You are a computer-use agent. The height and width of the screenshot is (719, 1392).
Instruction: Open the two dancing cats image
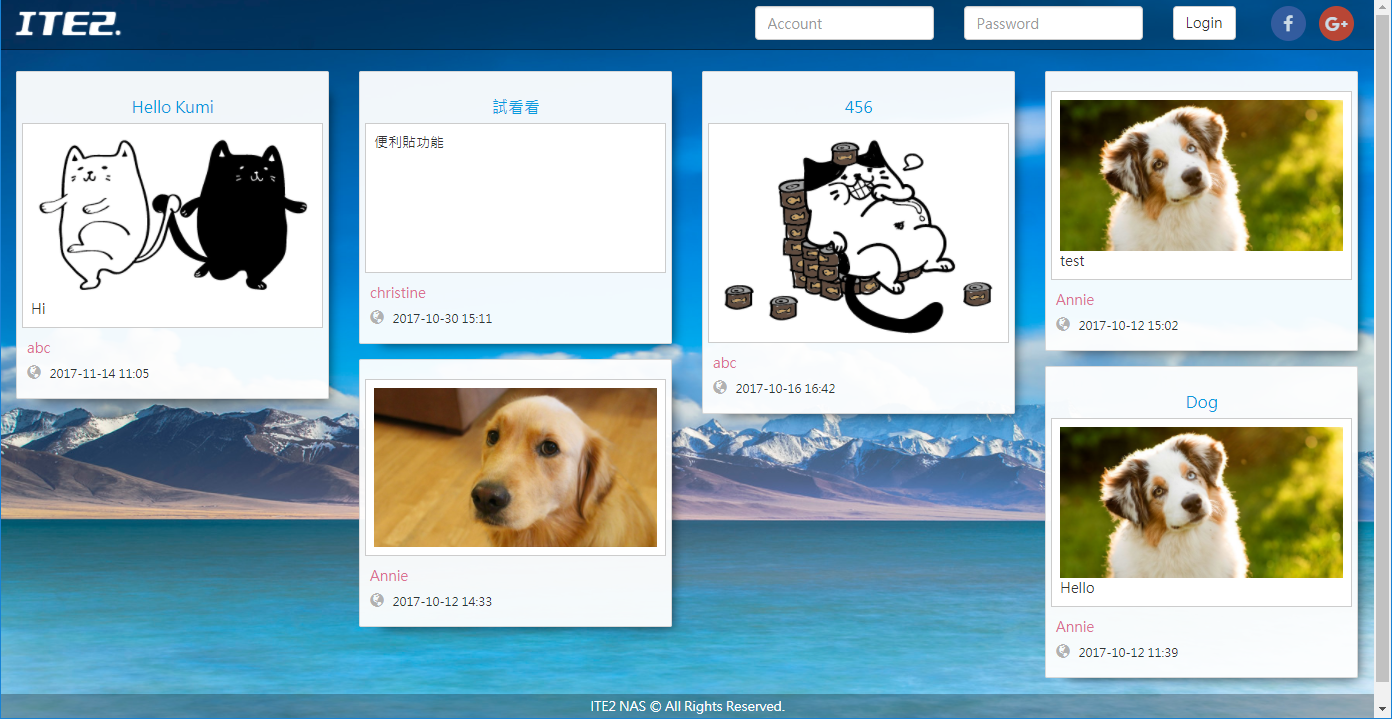173,214
